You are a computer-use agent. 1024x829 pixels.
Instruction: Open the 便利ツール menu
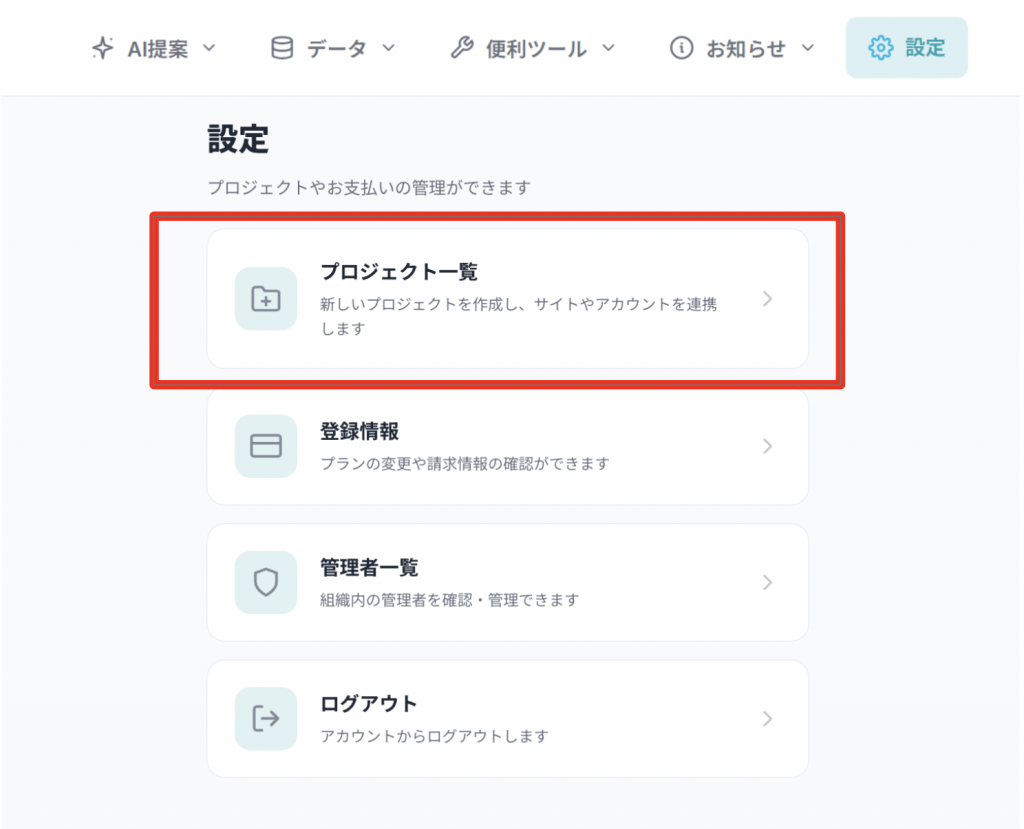click(x=535, y=48)
